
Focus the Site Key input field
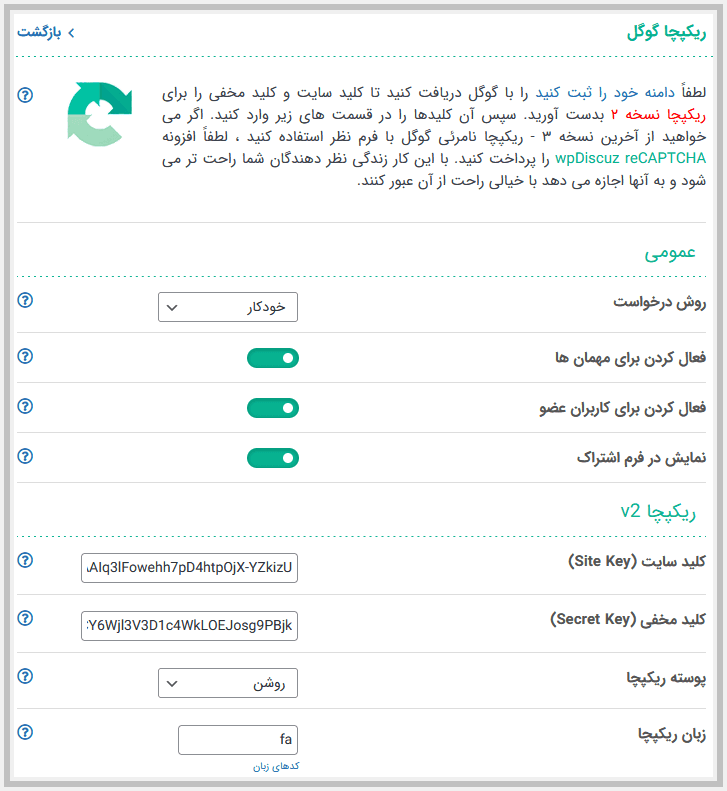(189, 568)
